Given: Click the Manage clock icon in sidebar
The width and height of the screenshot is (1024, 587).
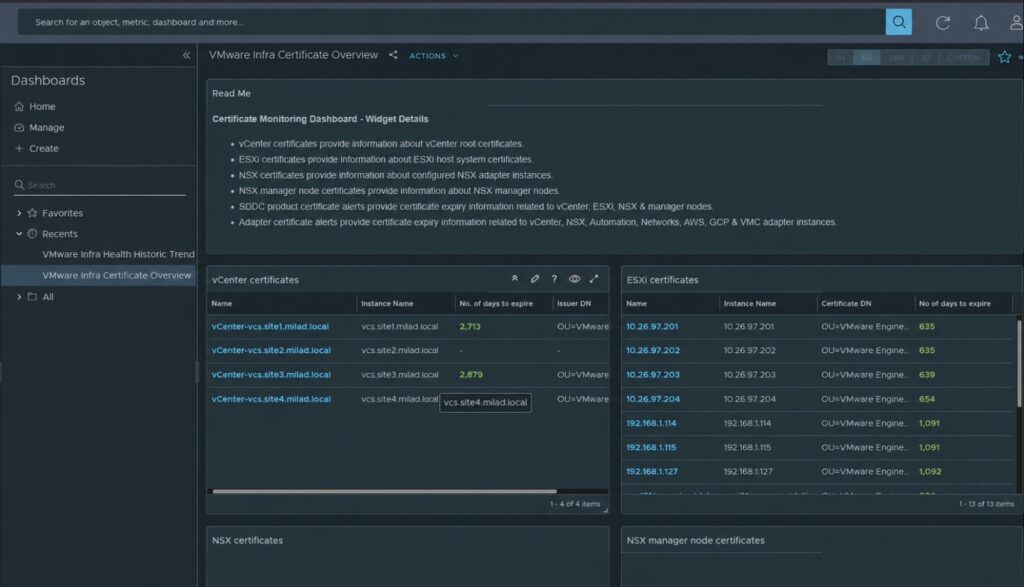Looking at the screenshot, I should tap(19, 127).
